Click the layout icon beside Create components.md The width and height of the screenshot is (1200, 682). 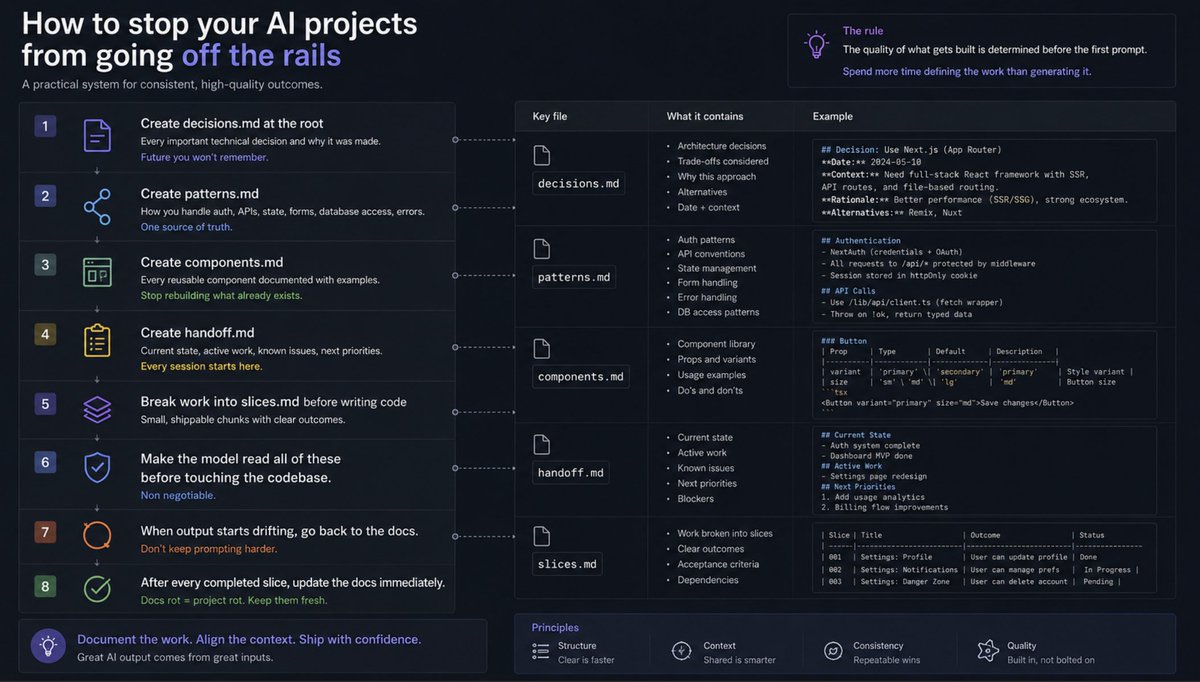[x=97, y=274]
